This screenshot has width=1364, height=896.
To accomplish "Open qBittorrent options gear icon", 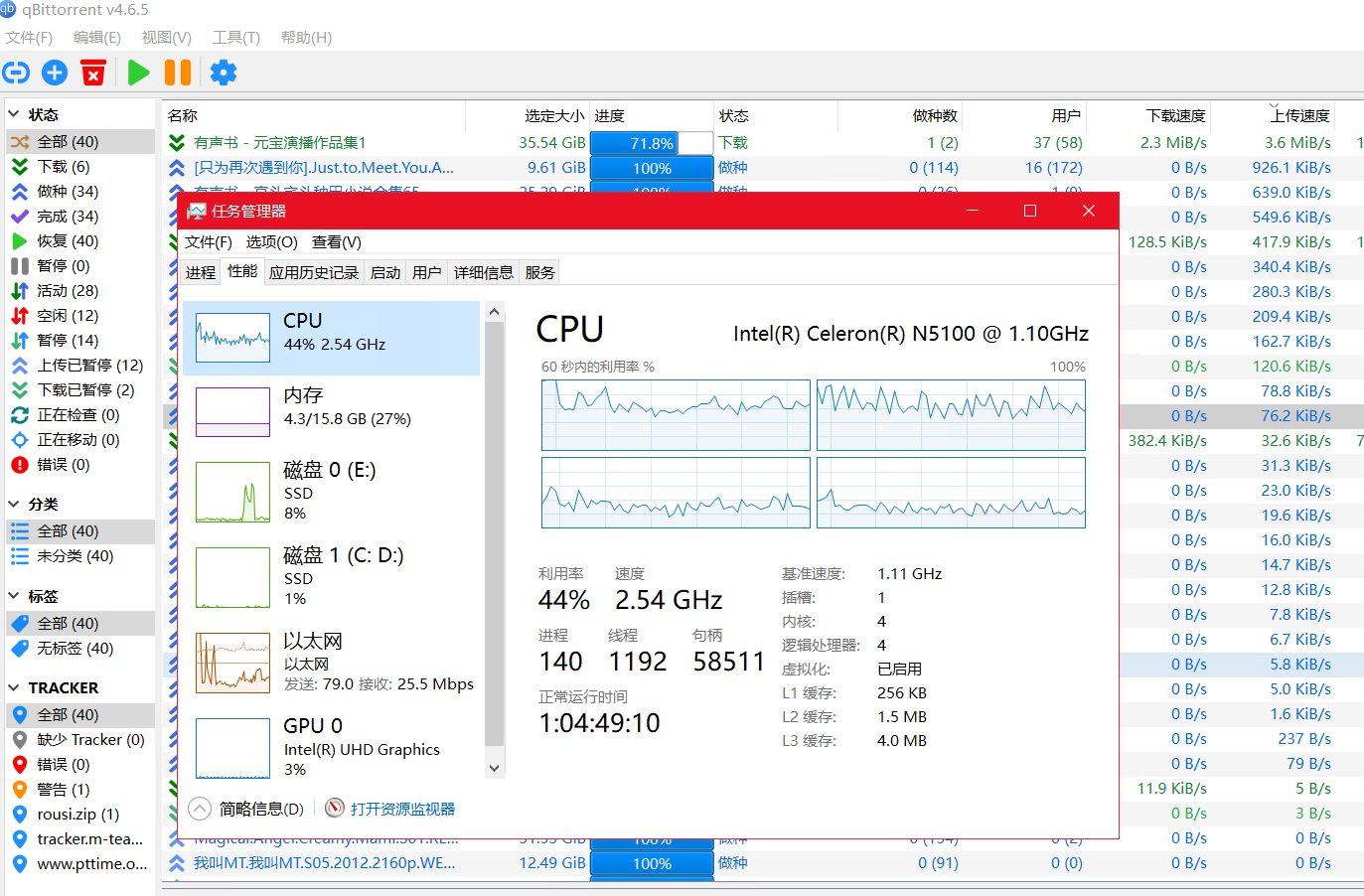I will [224, 73].
